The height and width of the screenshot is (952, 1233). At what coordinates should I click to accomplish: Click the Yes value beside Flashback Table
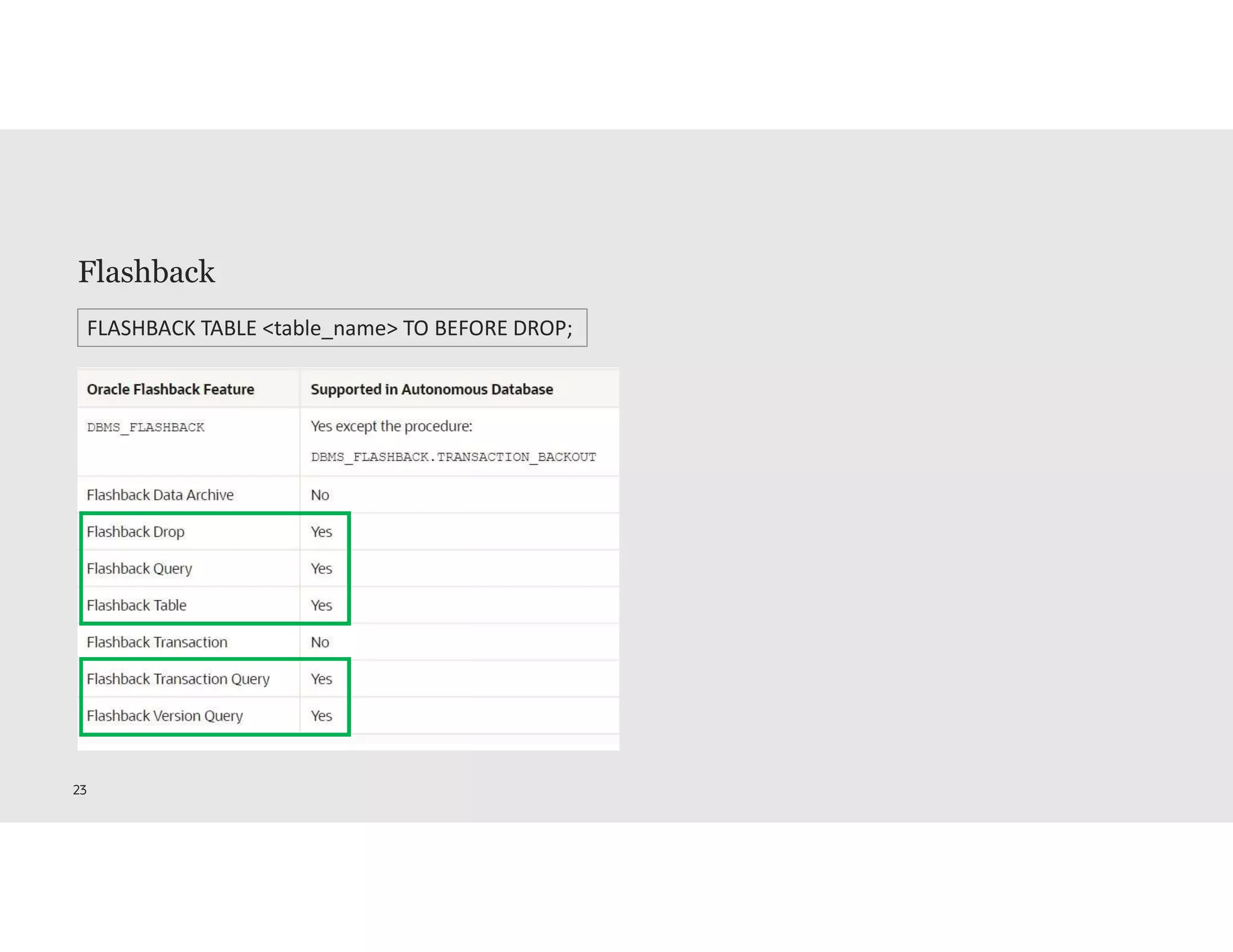(321, 605)
